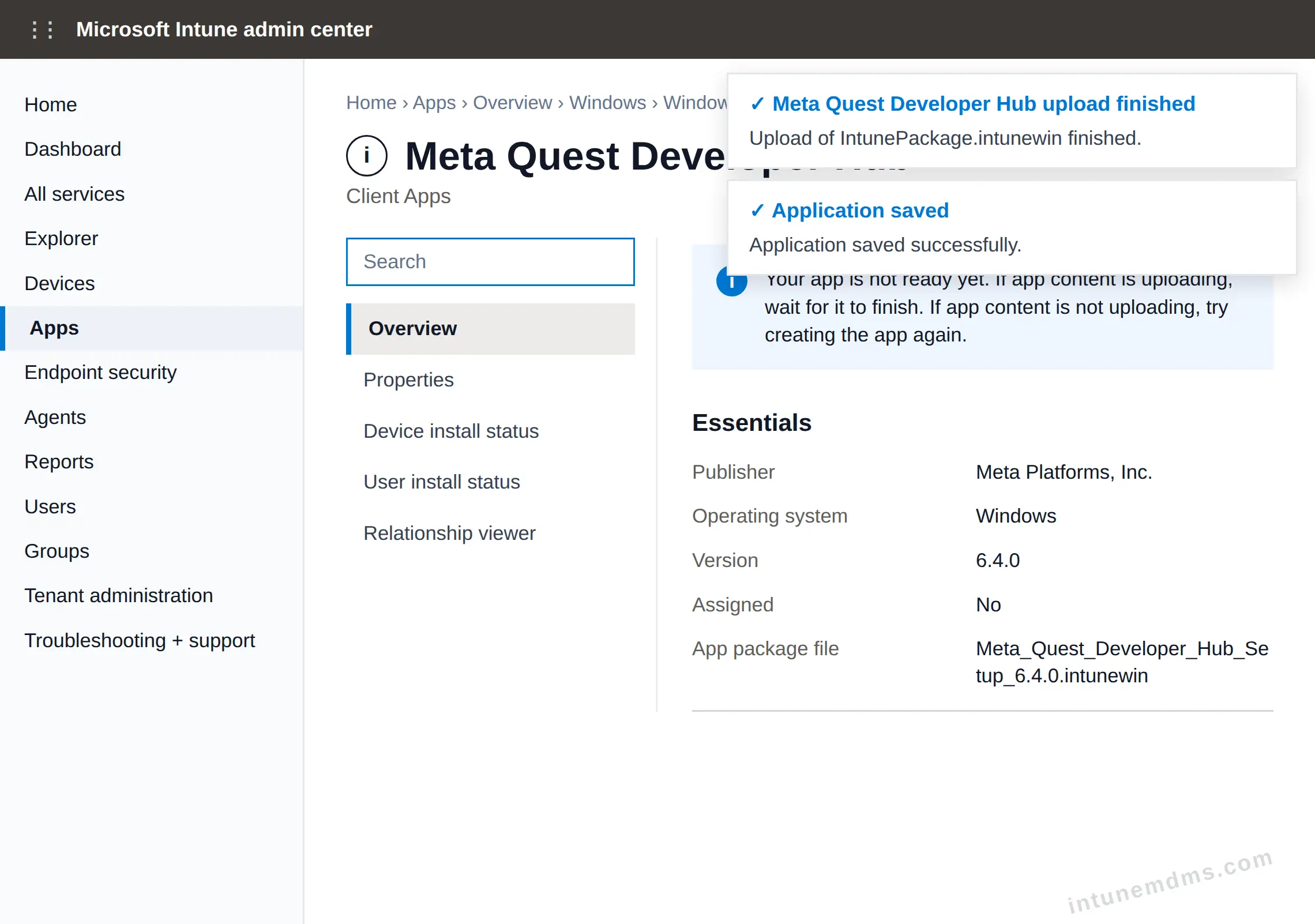Click the Home breadcrumb link
Screen dimensions: 1315x924
pyautogui.click(x=371, y=103)
